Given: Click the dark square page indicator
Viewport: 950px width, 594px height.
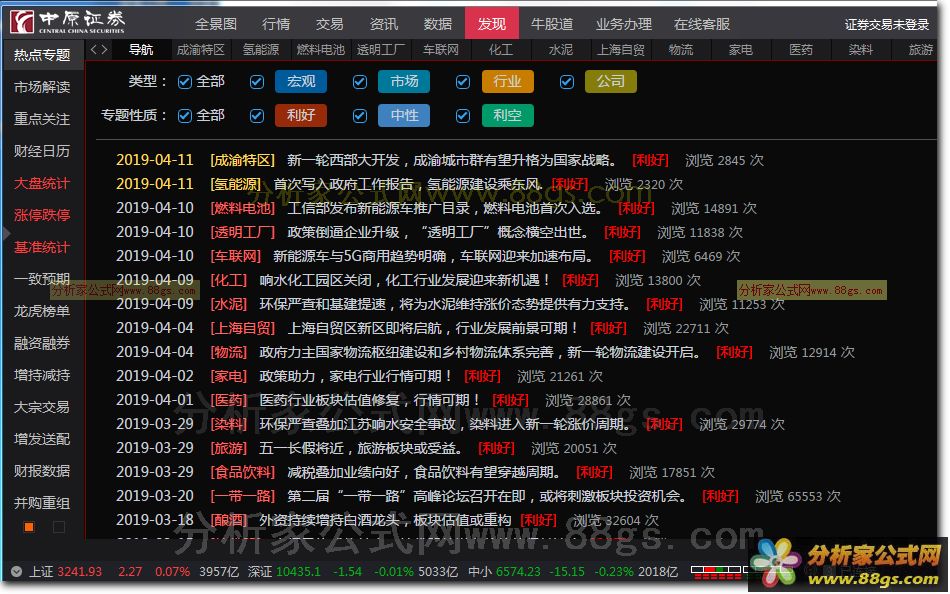Looking at the screenshot, I should pyautogui.click(x=59, y=527).
